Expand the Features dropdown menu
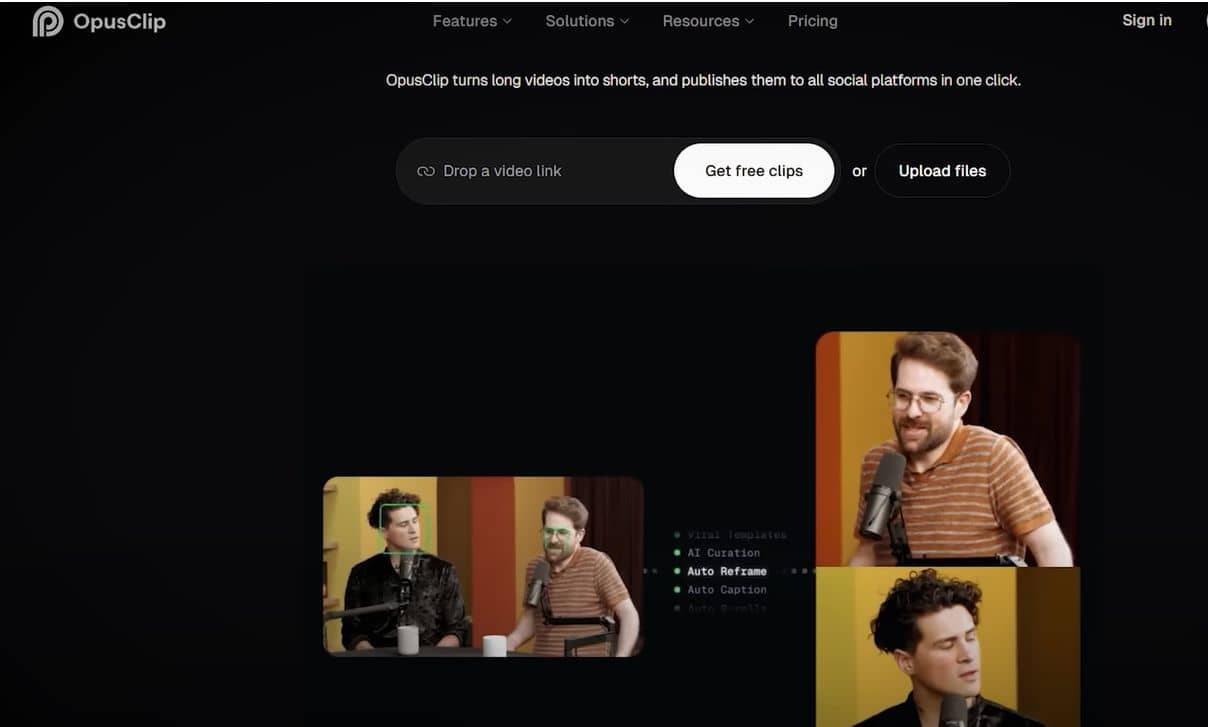The width and height of the screenshot is (1208, 727). point(471,21)
